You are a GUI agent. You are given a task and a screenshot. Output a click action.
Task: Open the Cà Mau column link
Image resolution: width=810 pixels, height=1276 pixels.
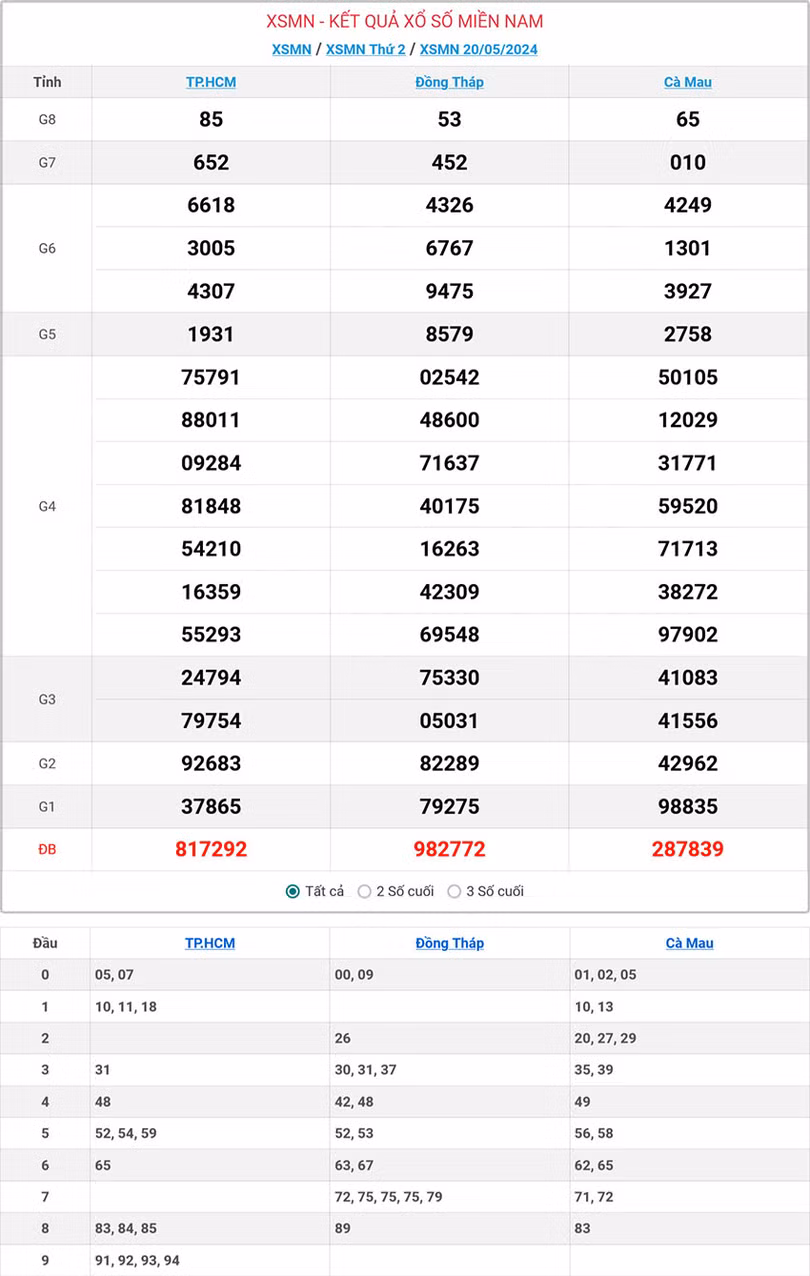(x=688, y=82)
